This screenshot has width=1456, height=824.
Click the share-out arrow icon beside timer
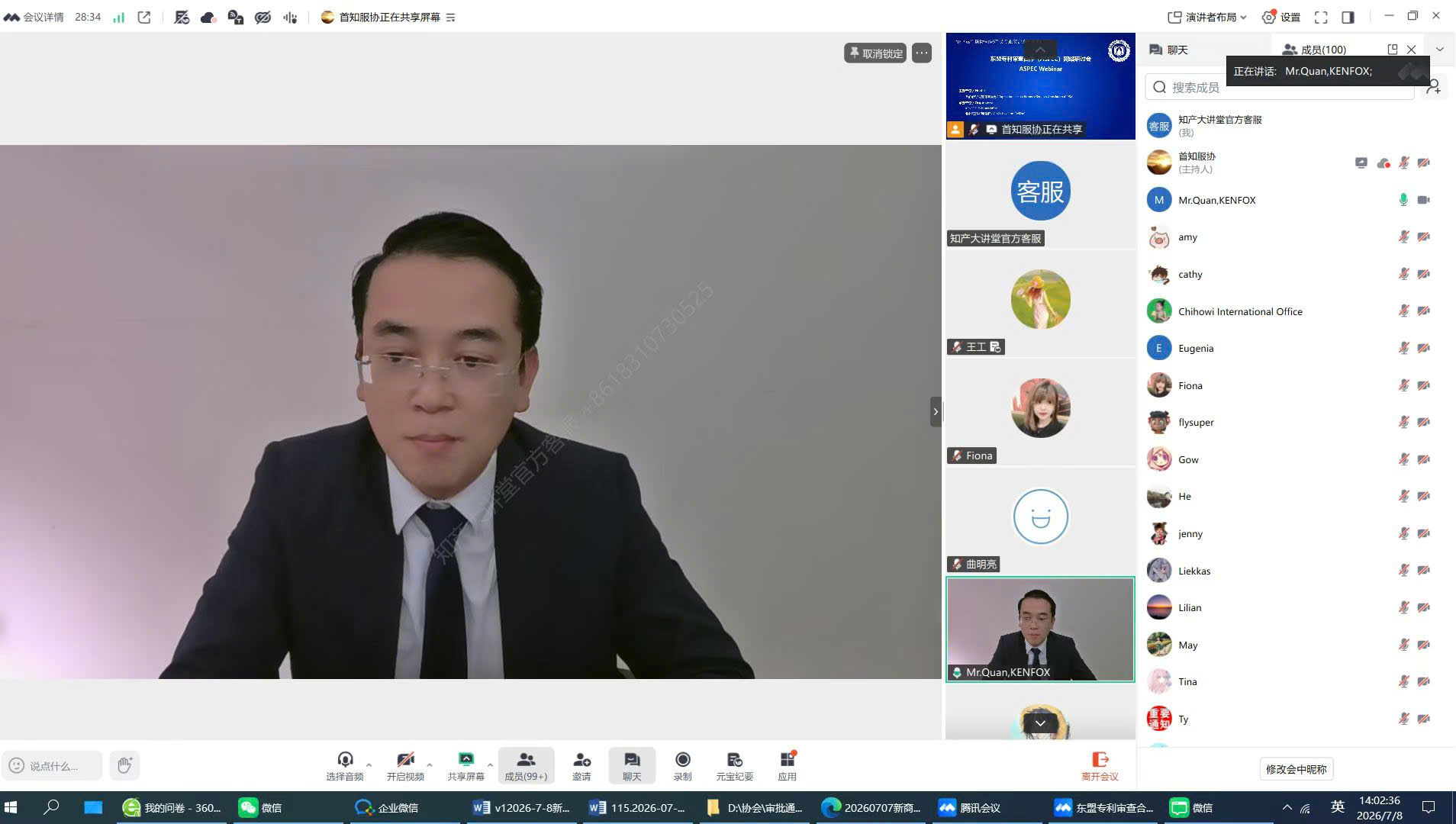click(144, 17)
